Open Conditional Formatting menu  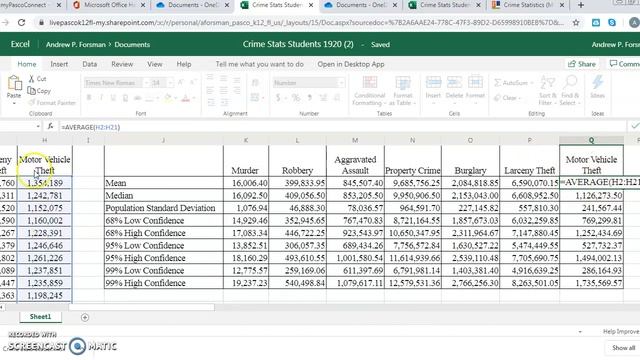coord(369,90)
